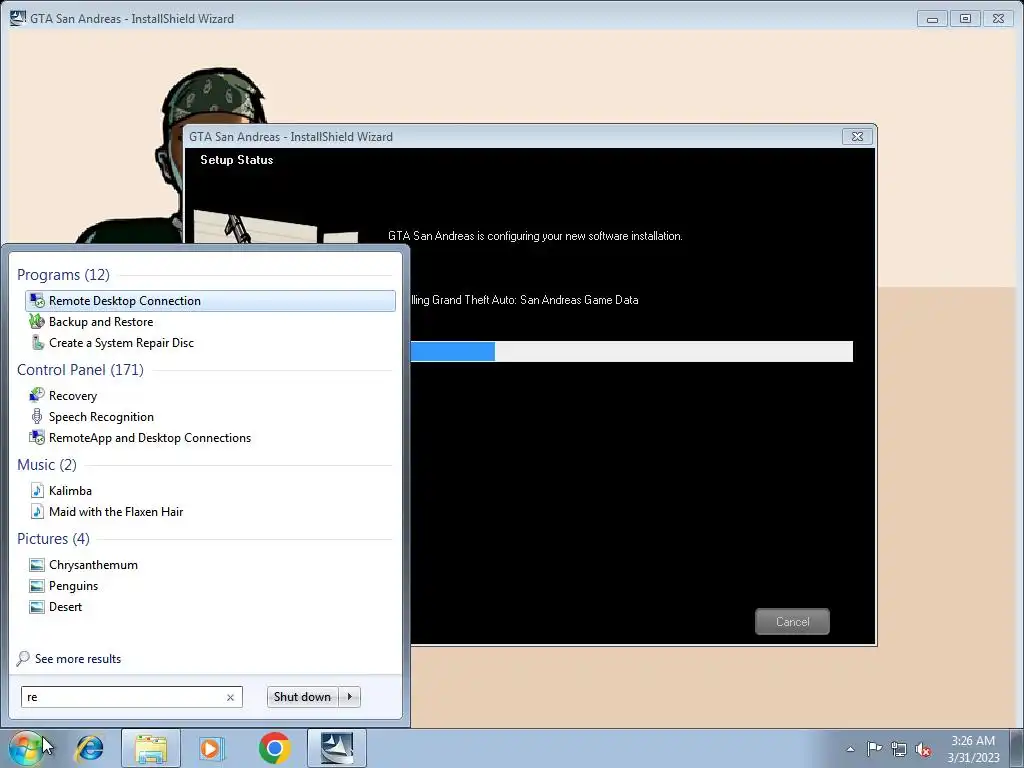Open Windows Explorer from the taskbar
Viewport: 1024px width, 768px height.
(151, 748)
